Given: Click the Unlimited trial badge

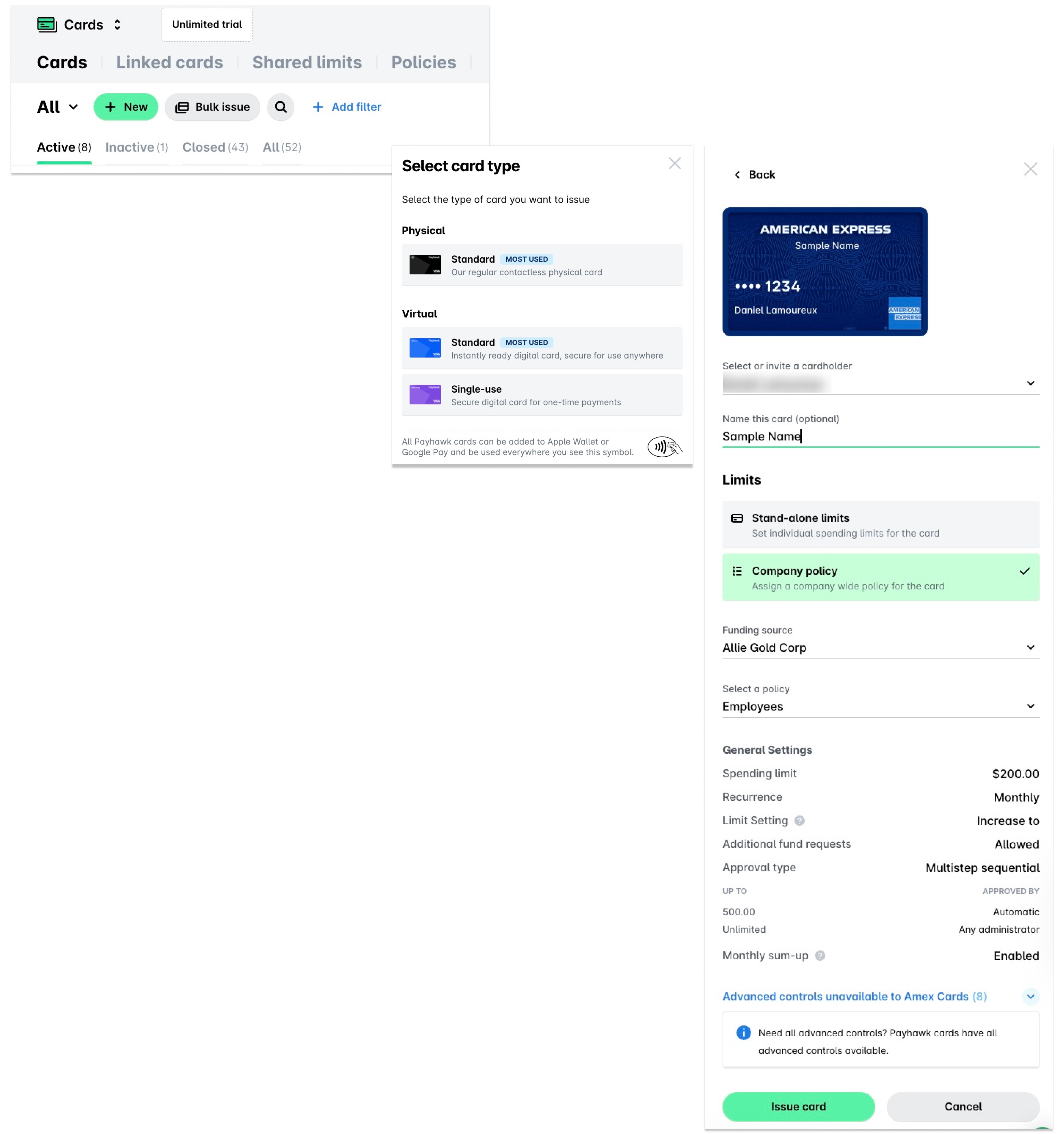Looking at the screenshot, I should click(x=207, y=24).
